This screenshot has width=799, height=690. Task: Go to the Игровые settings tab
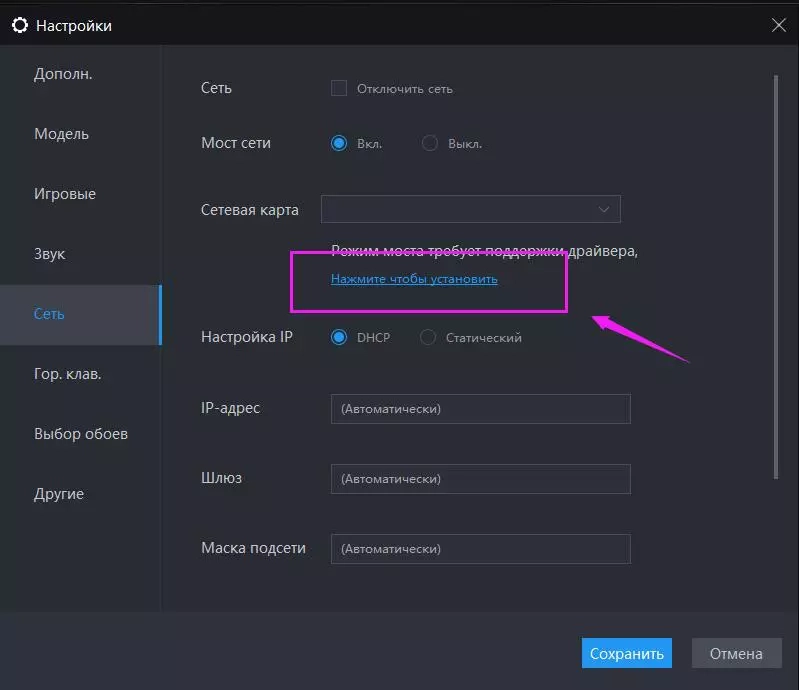tap(65, 194)
